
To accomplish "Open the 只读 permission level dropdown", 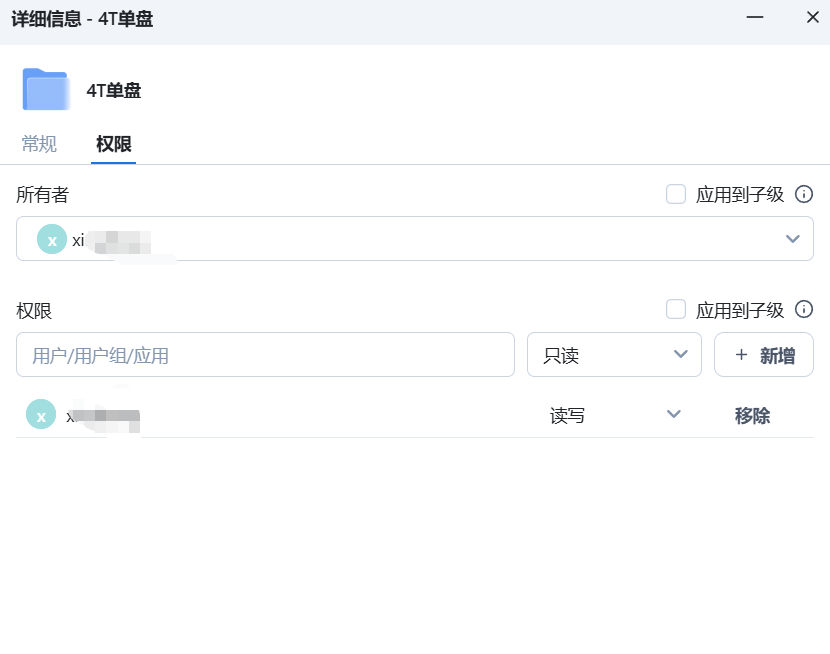I will [614, 354].
